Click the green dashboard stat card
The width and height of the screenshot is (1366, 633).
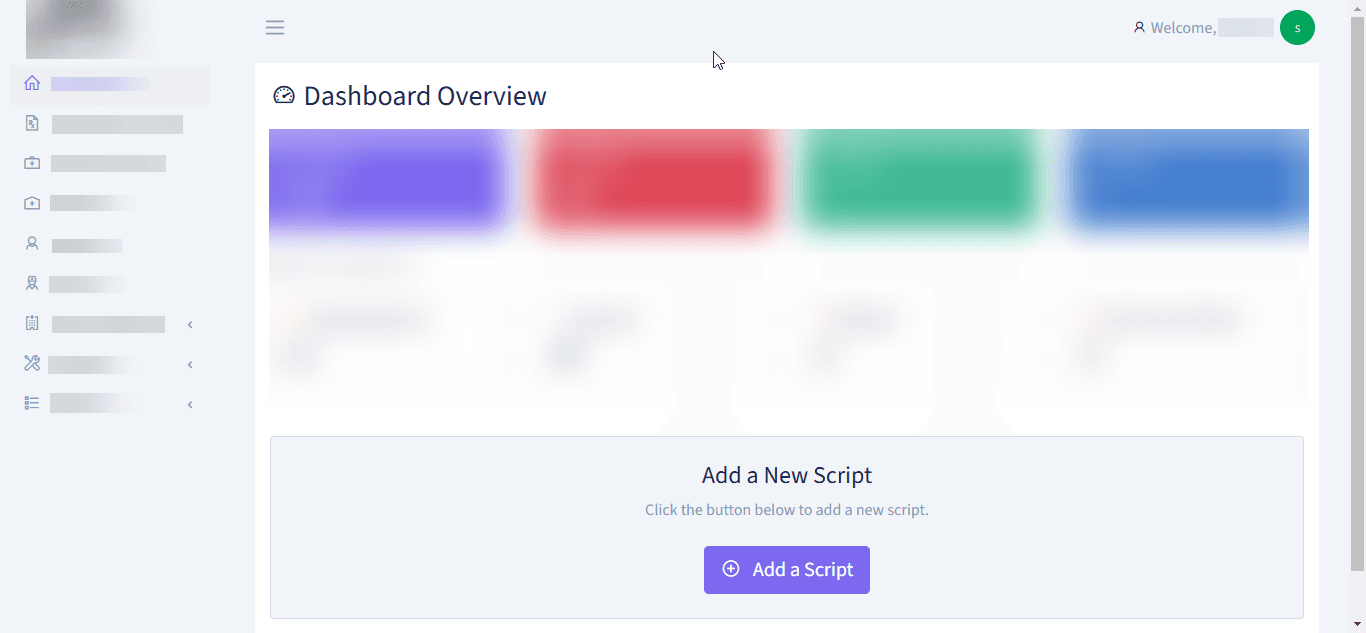[x=920, y=182]
